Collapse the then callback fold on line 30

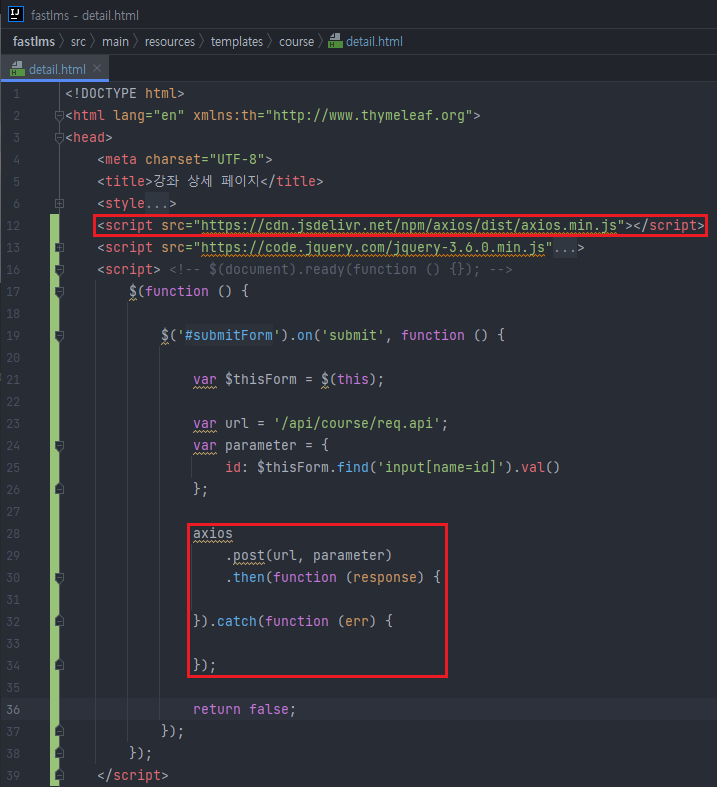(59, 577)
